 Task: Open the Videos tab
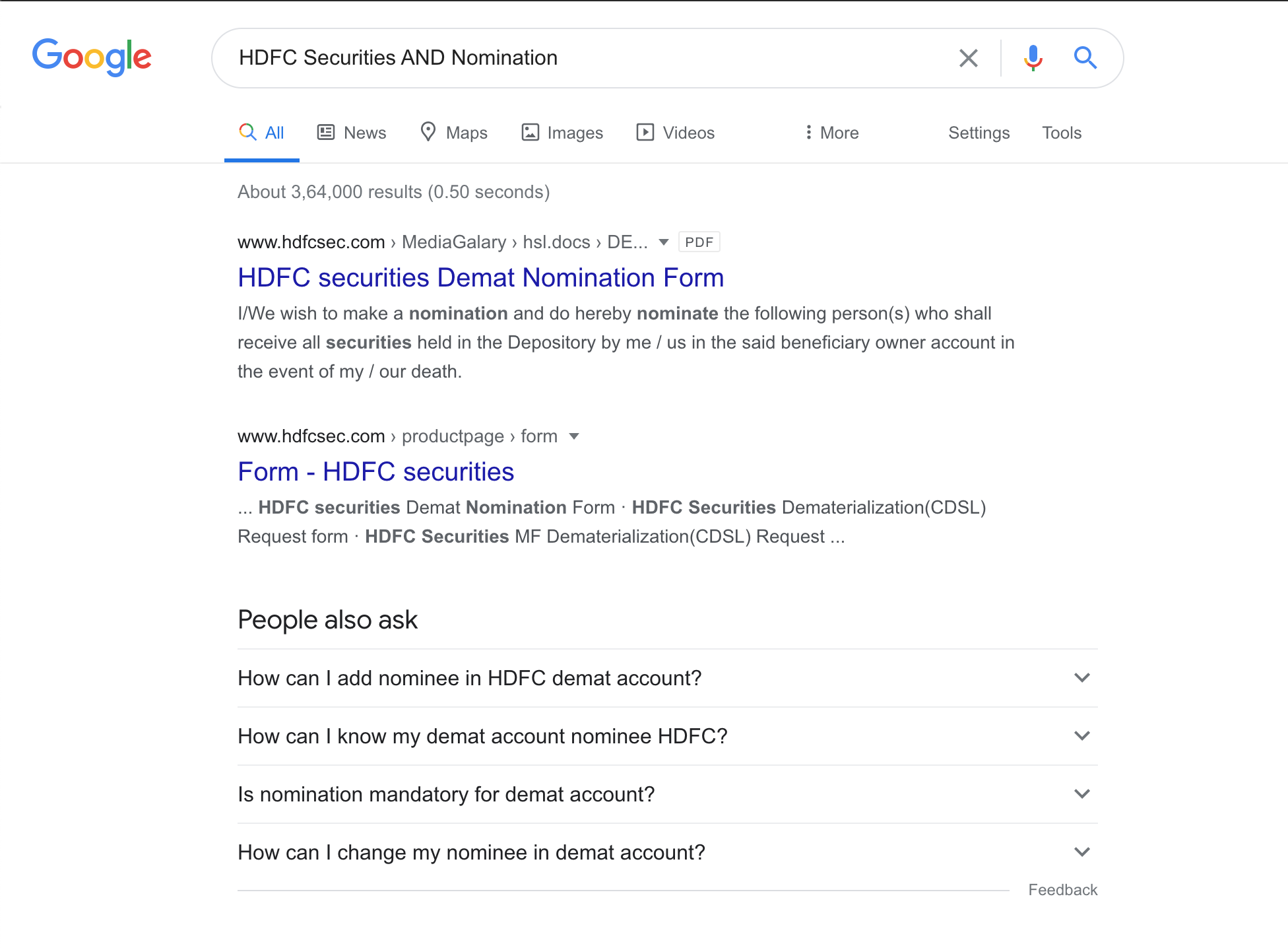click(x=675, y=133)
